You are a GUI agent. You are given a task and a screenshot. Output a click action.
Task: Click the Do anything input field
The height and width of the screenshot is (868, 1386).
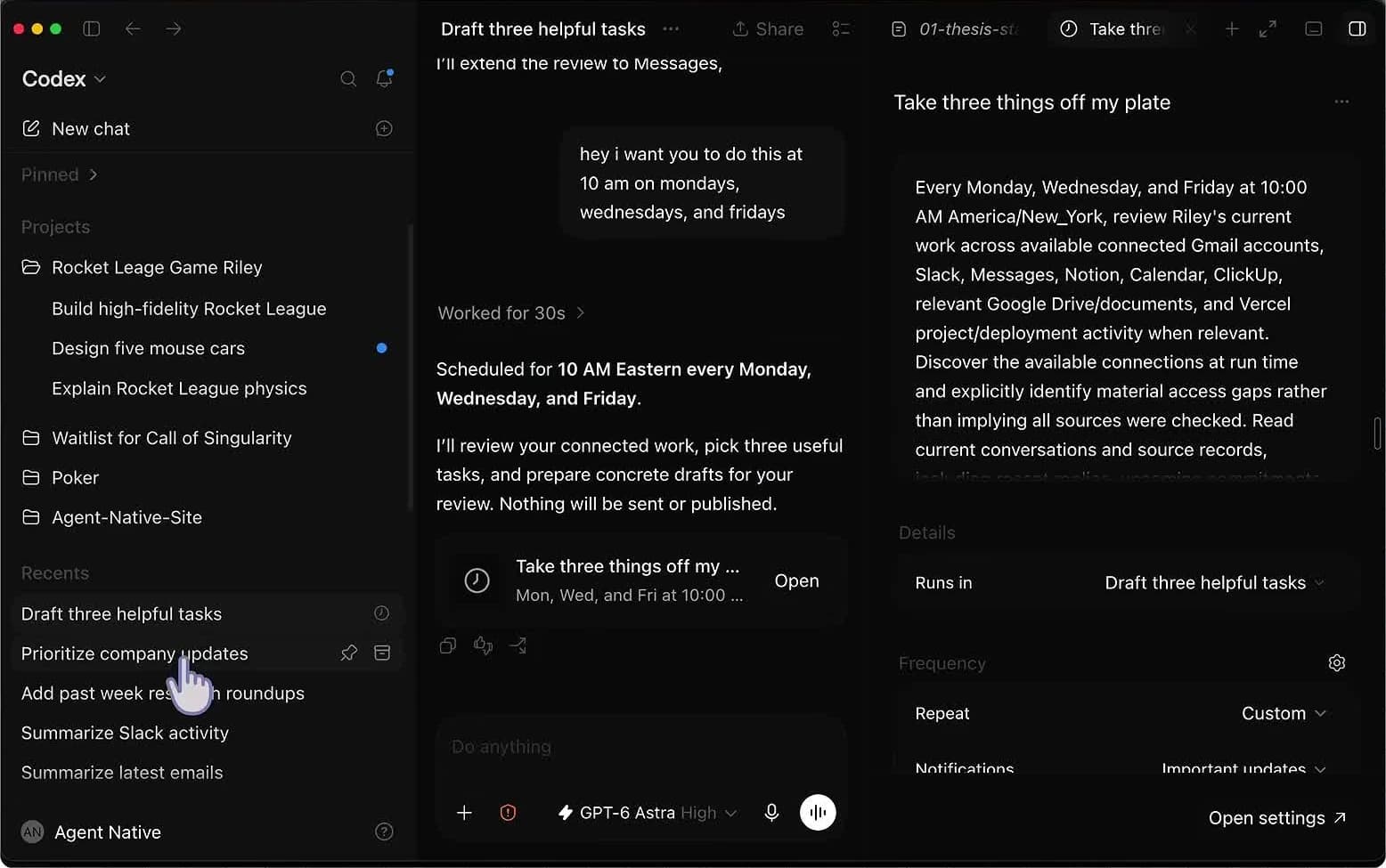tap(640, 748)
